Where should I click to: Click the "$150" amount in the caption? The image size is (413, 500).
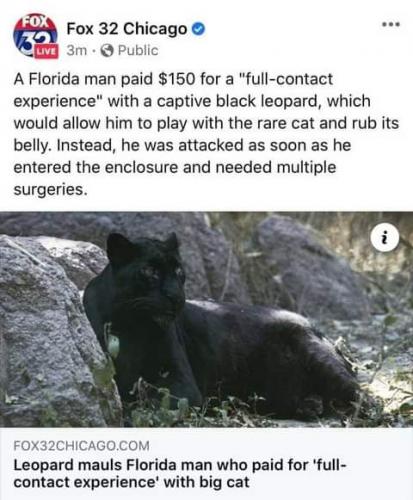pos(176,79)
